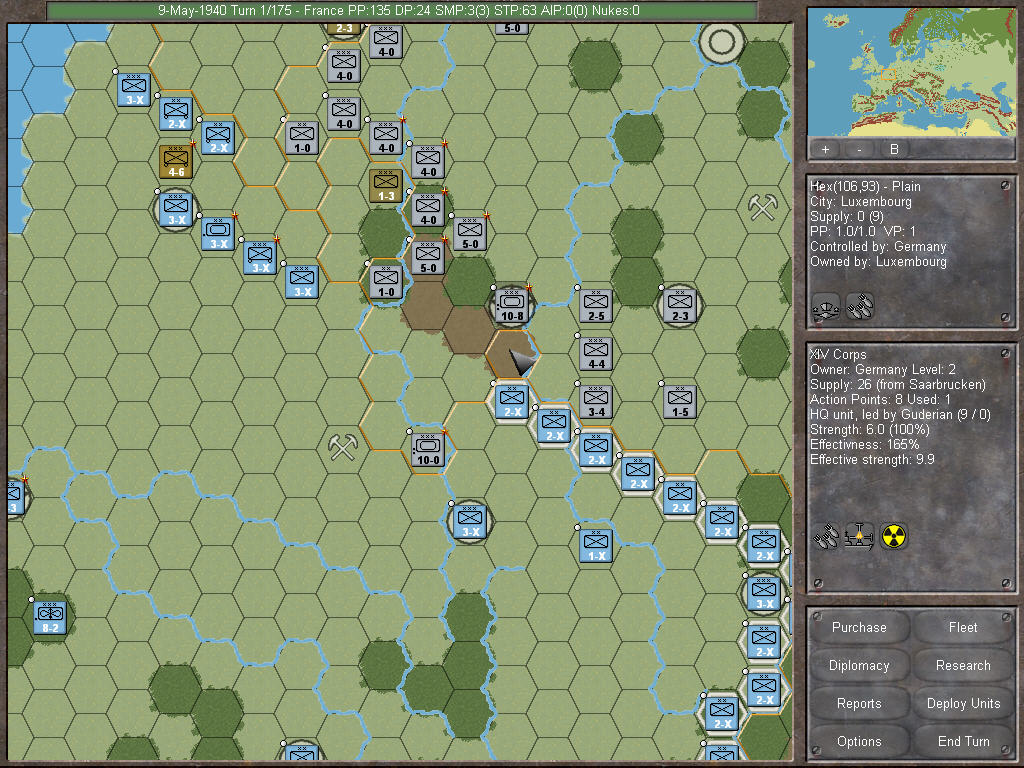The height and width of the screenshot is (768, 1024).
Task: Open the Fleet panel
Action: click(x=963, y=627)
